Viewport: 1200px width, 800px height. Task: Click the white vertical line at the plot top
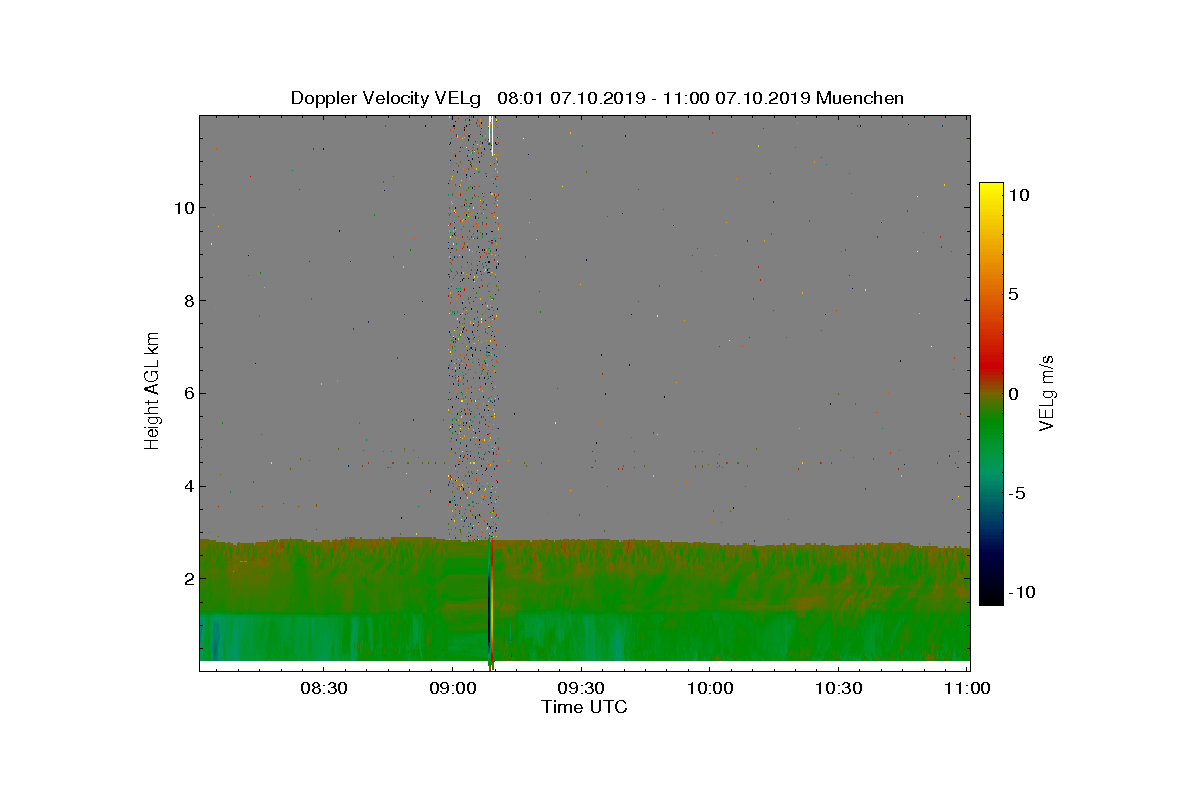tap(491, 135)
